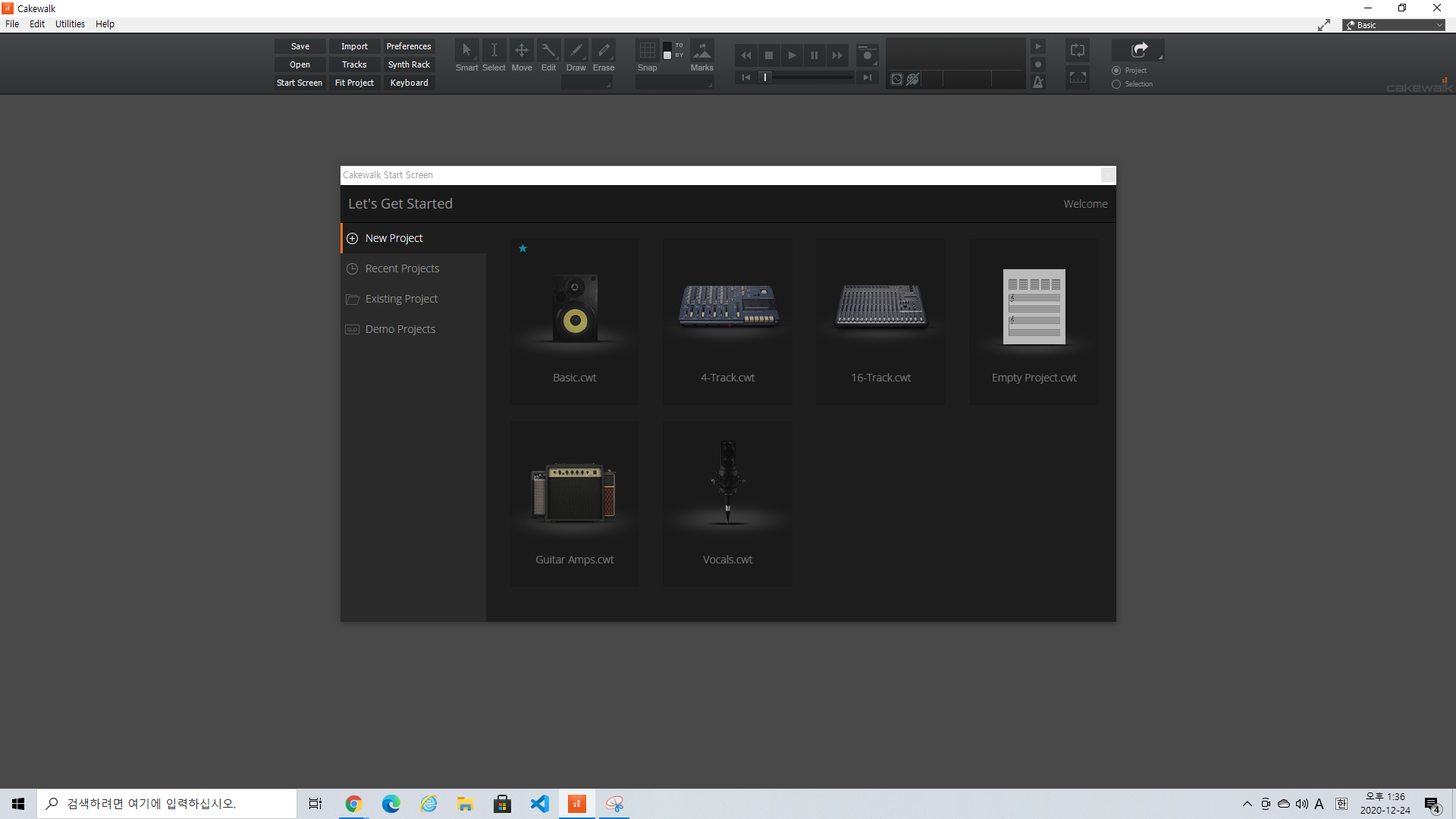
Task: Switch to Recent Projects tab
Action: pos(402,268)
